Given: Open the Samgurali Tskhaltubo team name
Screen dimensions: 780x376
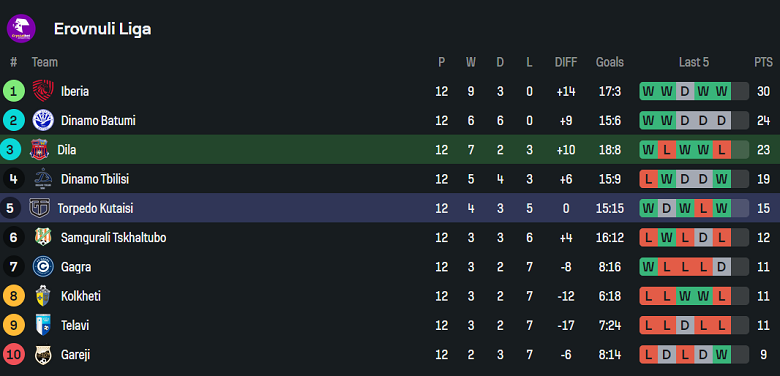Looking at the screenshot, I should (113, 238).
